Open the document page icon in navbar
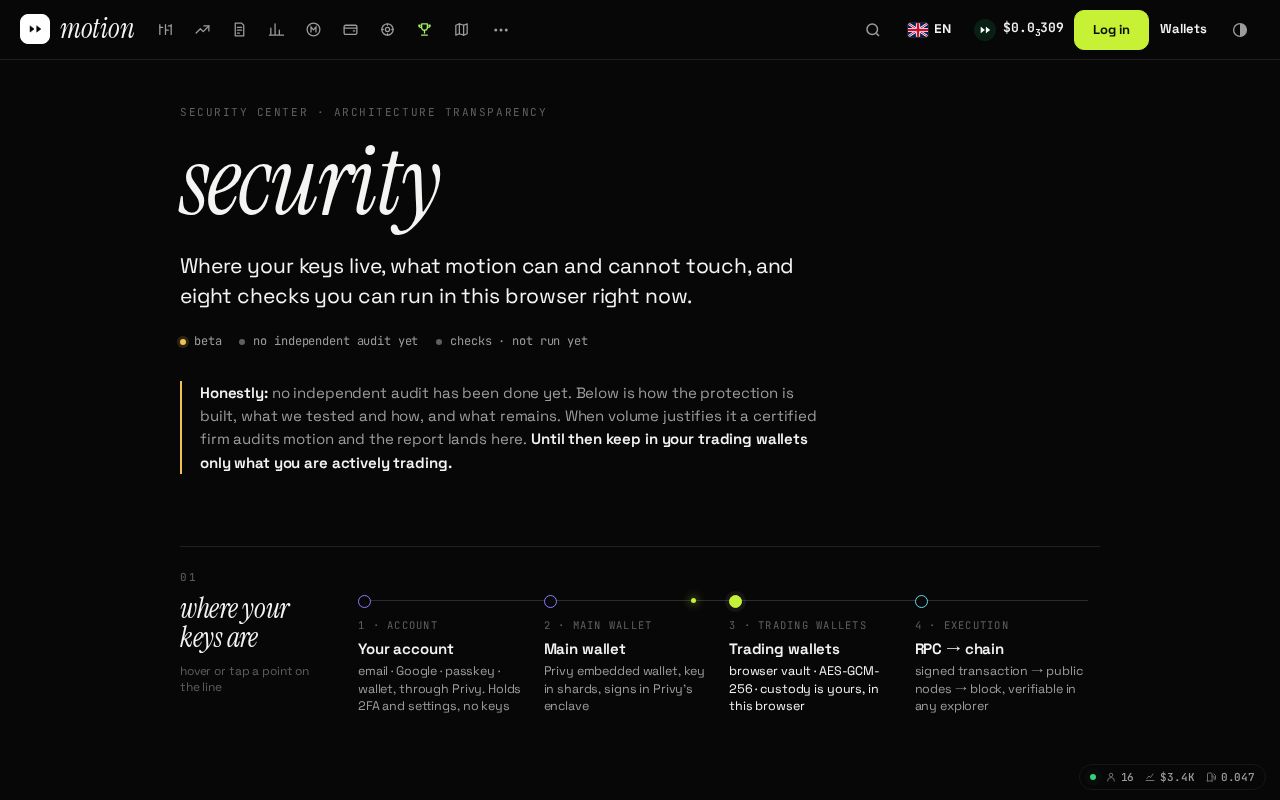 (x=240, y=30)
